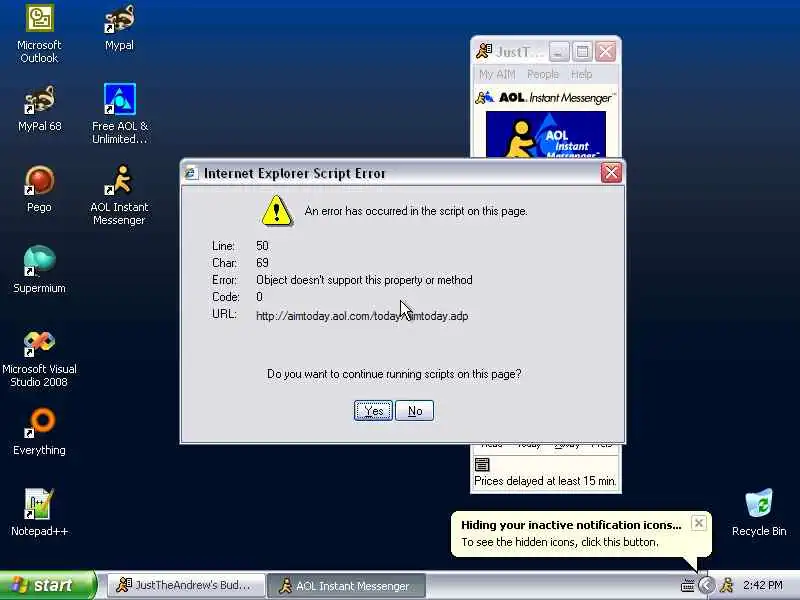Open the Start menu
The width and height of the screenshot is (800, 600).
tap(47, 585)
